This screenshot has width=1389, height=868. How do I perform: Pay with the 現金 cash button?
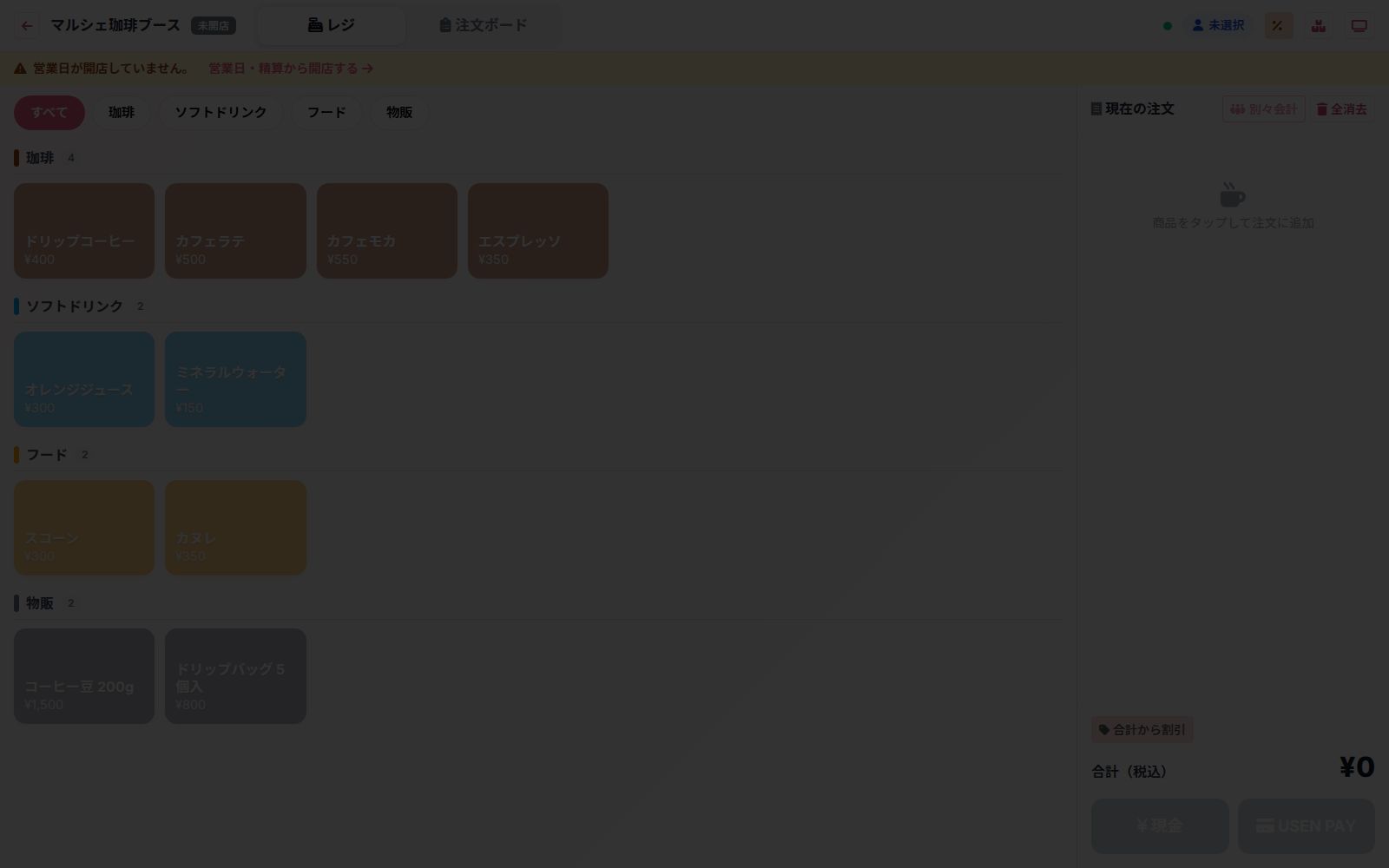(1160, 826)
